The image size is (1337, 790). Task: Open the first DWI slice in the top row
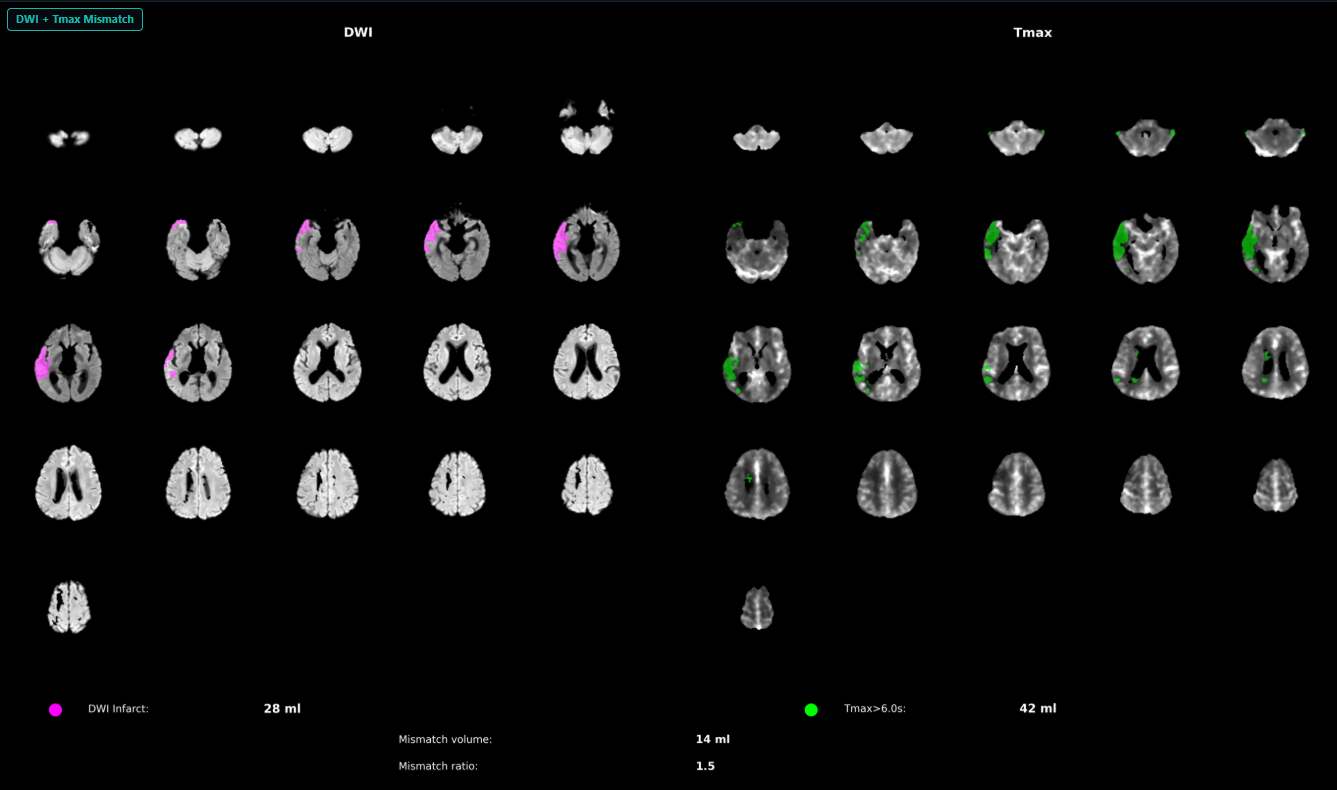(69, 139)
